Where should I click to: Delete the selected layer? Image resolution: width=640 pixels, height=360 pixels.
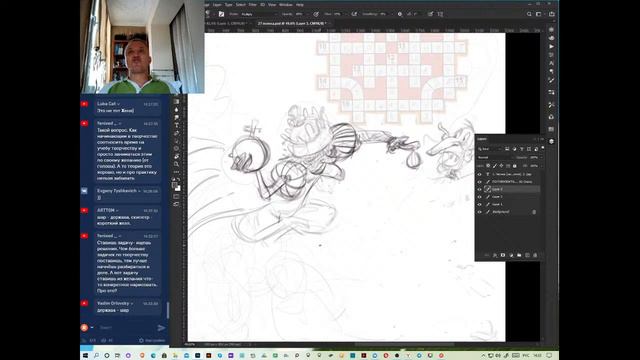coord(535,255)
